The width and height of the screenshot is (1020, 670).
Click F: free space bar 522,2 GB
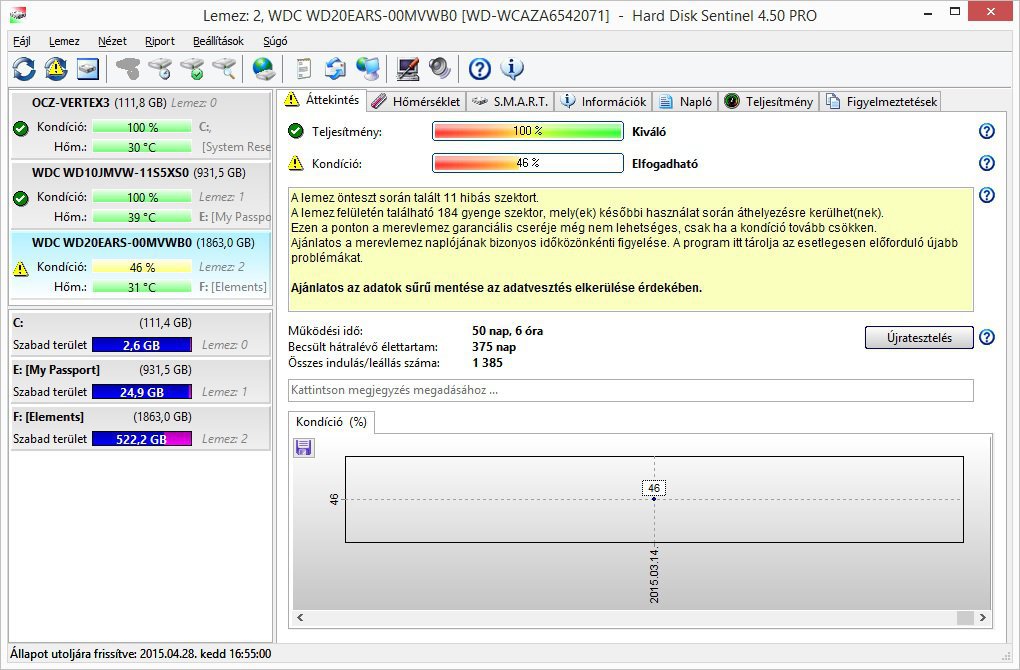(x=142, y=439)
